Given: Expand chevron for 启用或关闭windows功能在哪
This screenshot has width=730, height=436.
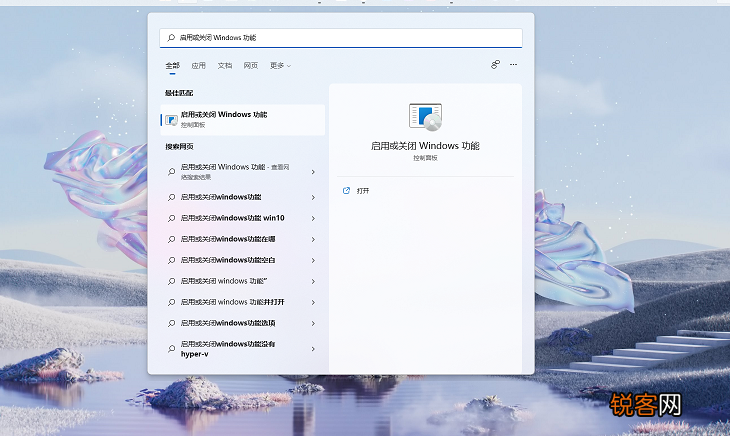Looking at the screenshot, I should coord(313,239).
